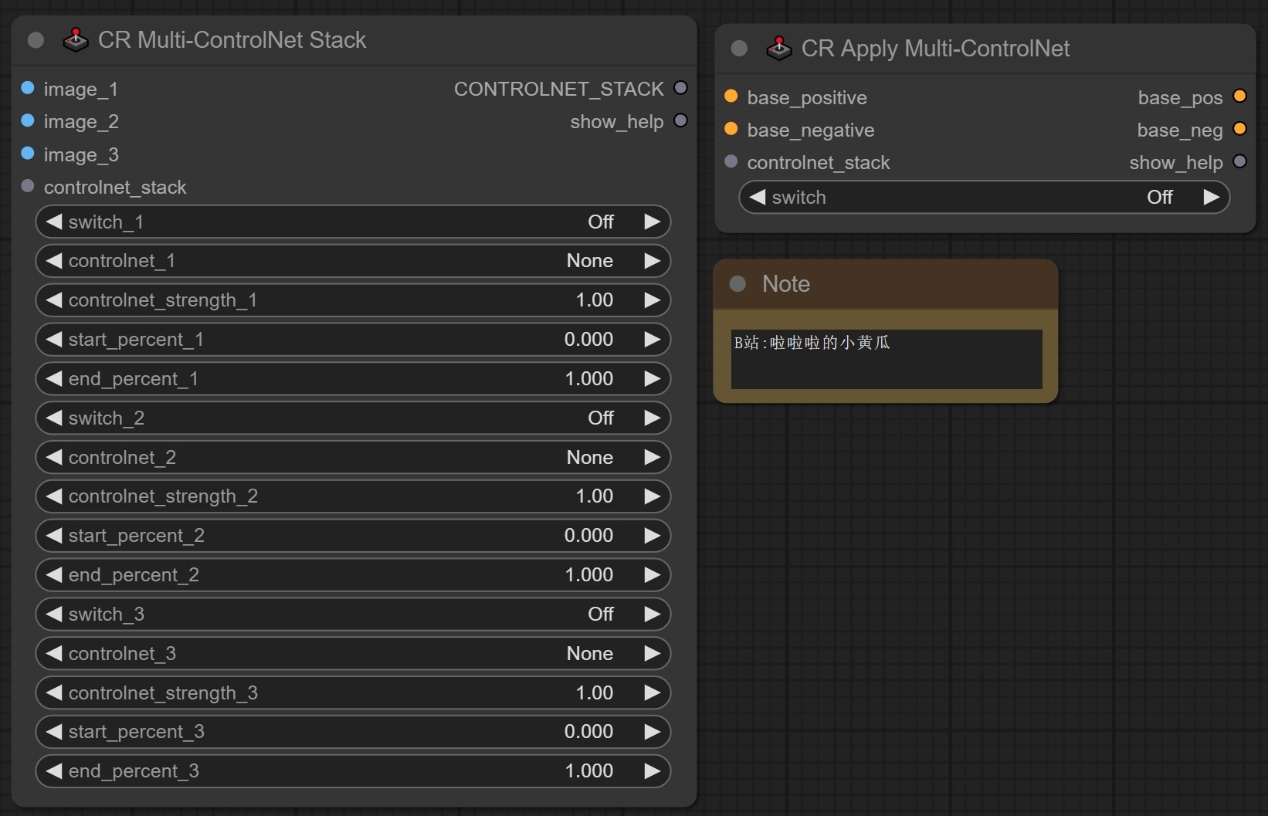Increase controlnet_strength_1 with right arrow

click(652, 300)
